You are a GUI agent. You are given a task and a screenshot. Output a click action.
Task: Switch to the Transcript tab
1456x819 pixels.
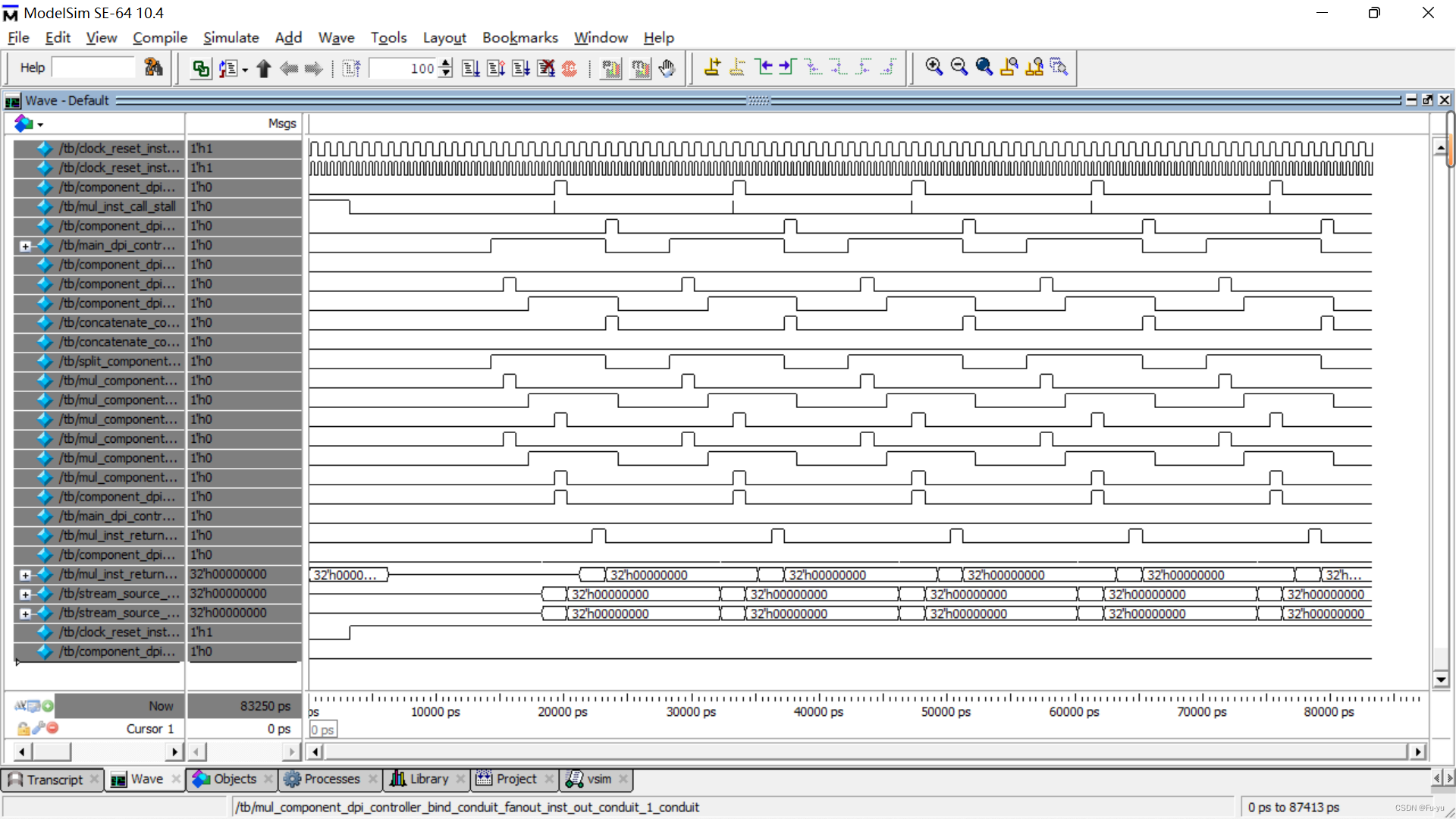tap(53, 780)
